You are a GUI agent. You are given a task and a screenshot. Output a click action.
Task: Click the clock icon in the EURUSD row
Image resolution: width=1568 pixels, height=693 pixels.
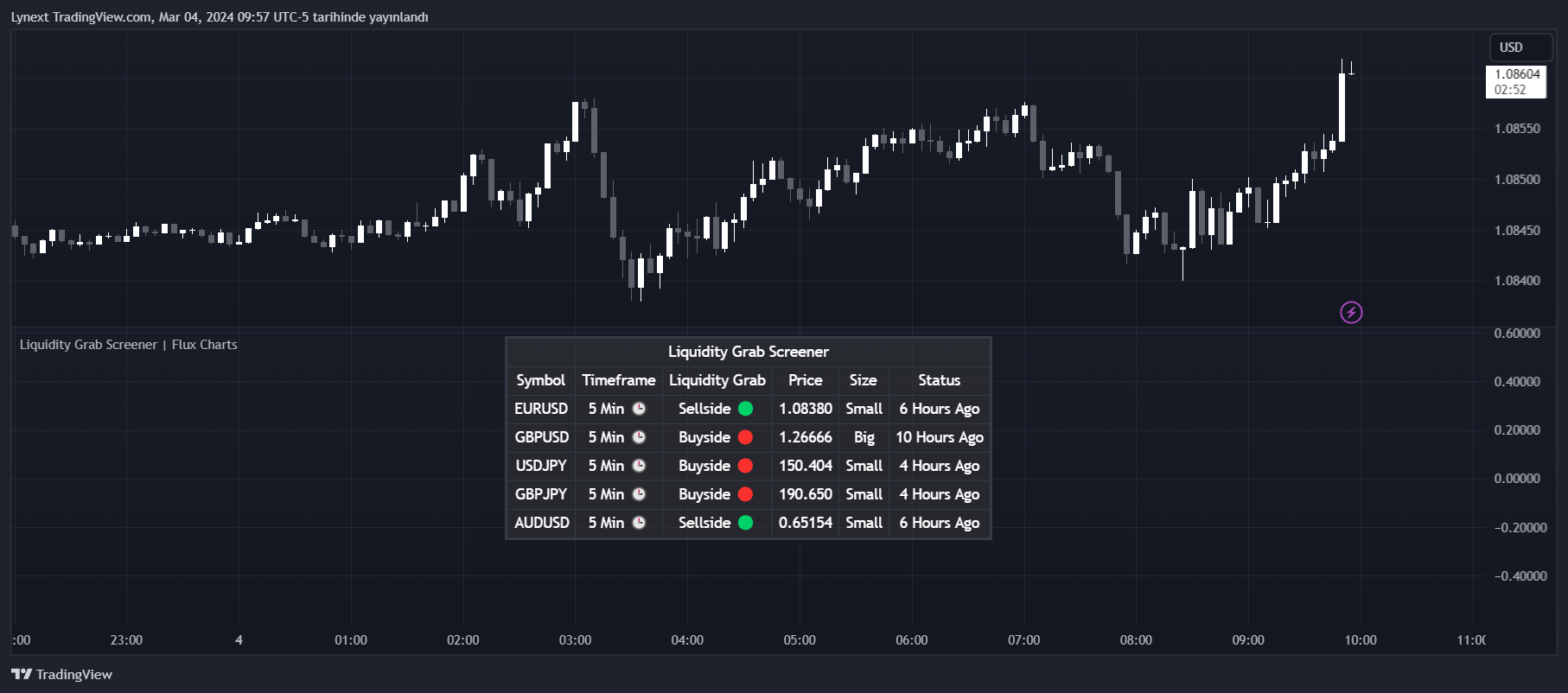pos(639,409)
